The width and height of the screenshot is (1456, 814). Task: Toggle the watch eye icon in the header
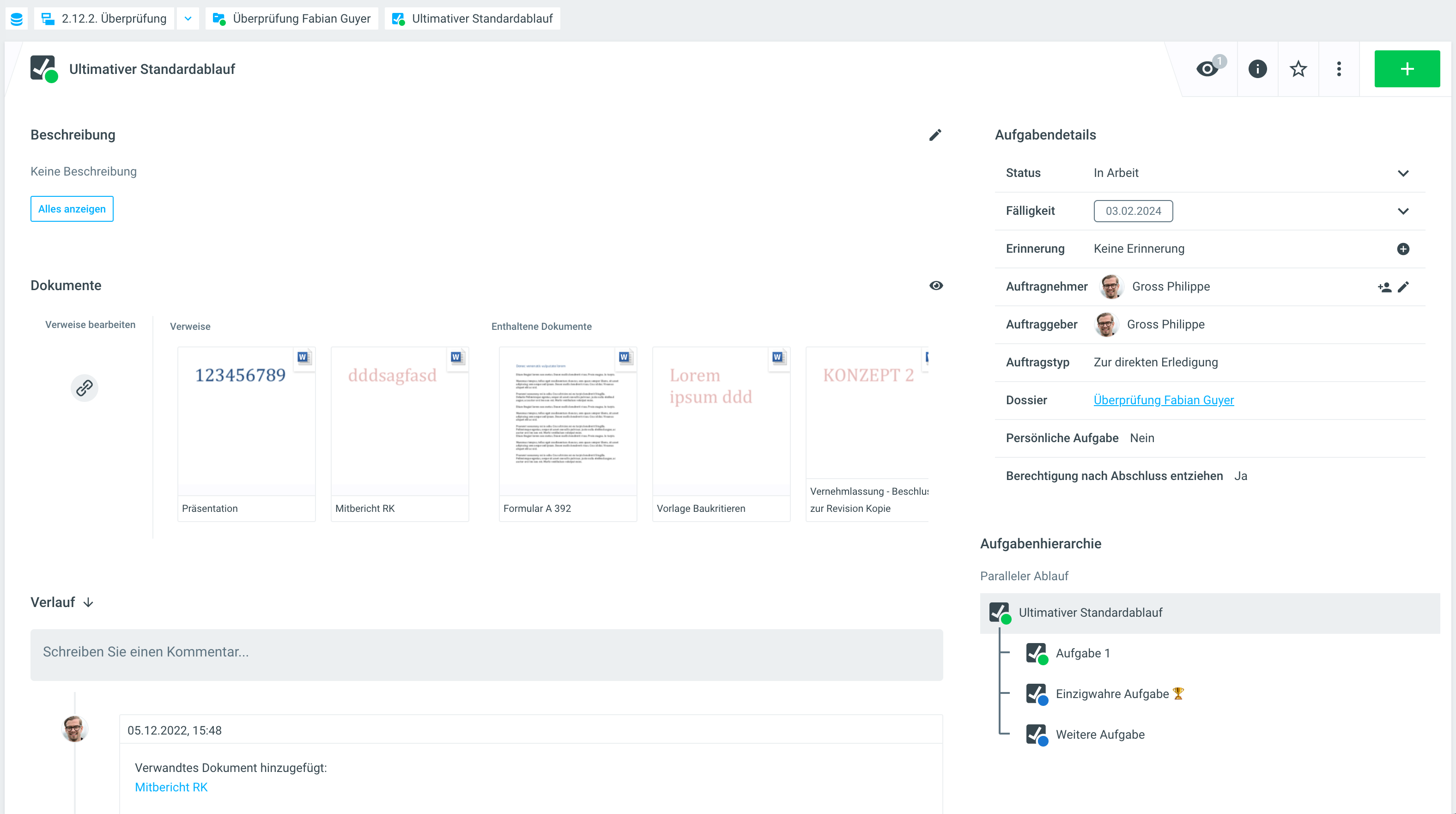[x=1208, y=69]
